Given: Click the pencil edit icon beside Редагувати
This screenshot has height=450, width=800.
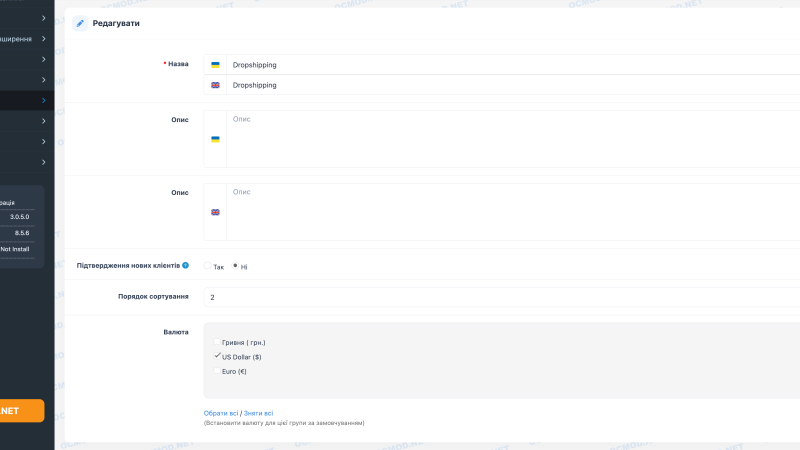Looking at the screenshot, I should 80,23.
